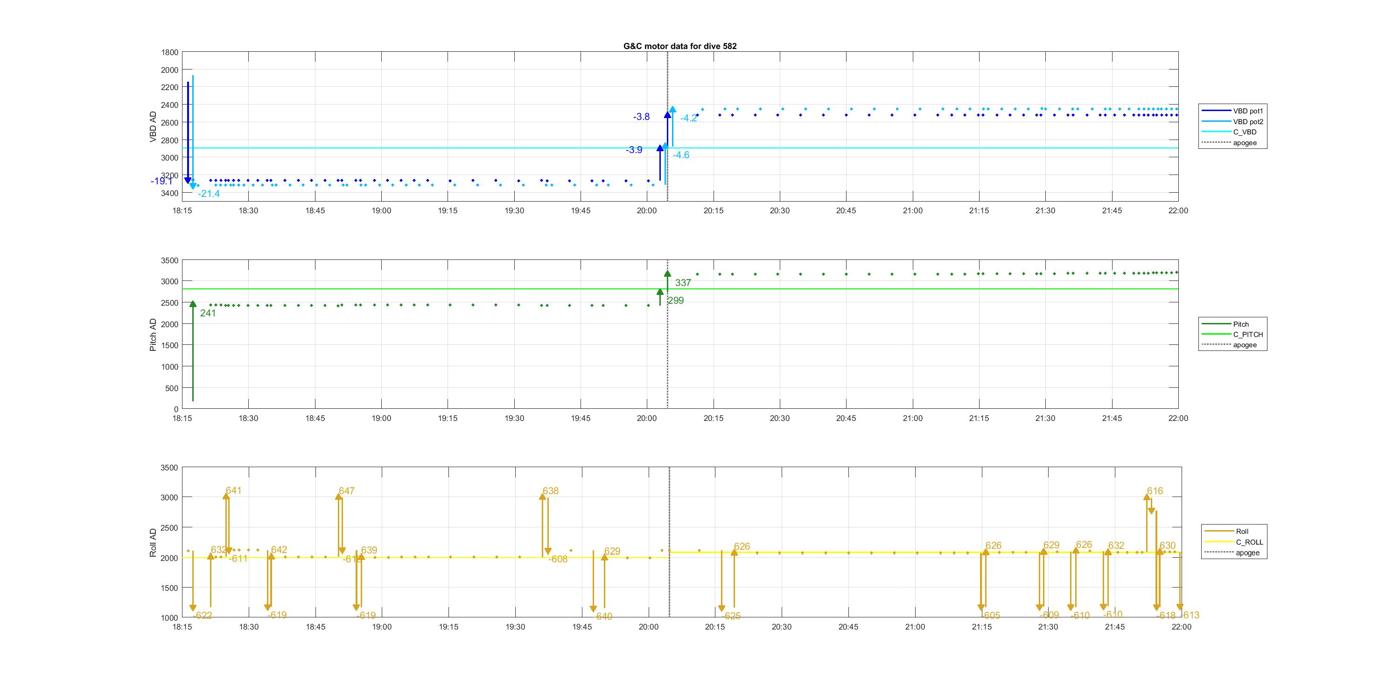Click the '0' y-axis tick of the Pitch plot

click(x=177, y=410)
